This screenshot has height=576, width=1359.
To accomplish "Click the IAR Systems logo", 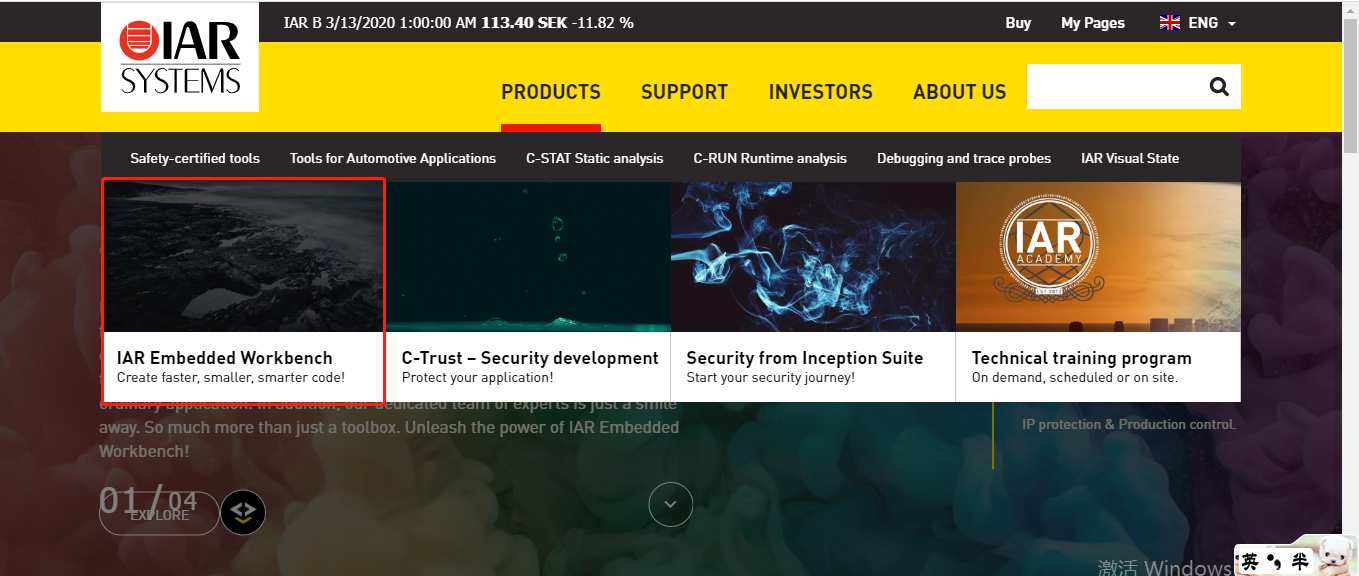I will tap(180, 57).
